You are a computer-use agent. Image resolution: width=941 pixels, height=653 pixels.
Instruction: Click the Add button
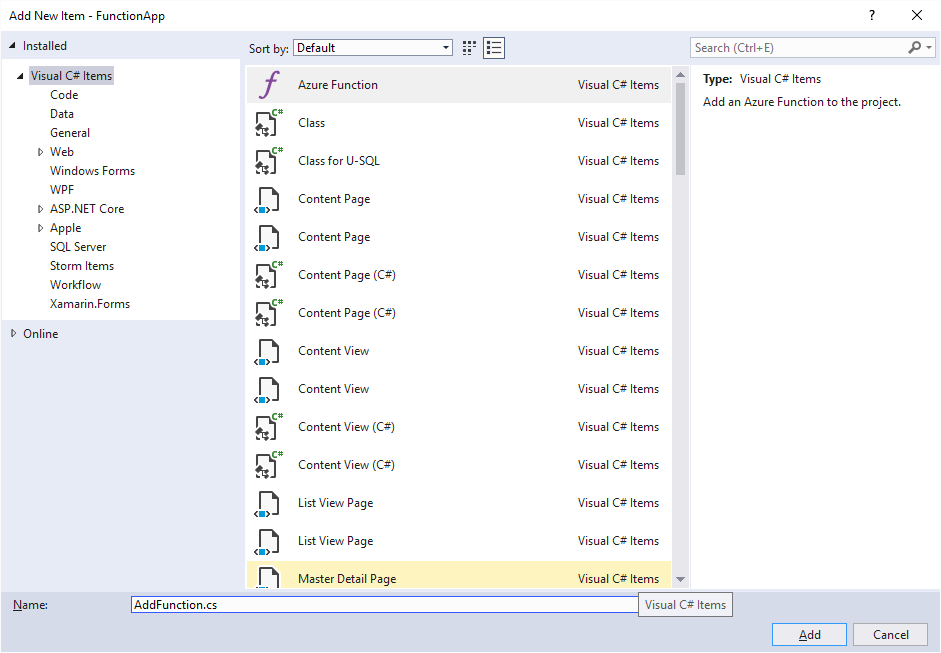(x=809, y=635)
